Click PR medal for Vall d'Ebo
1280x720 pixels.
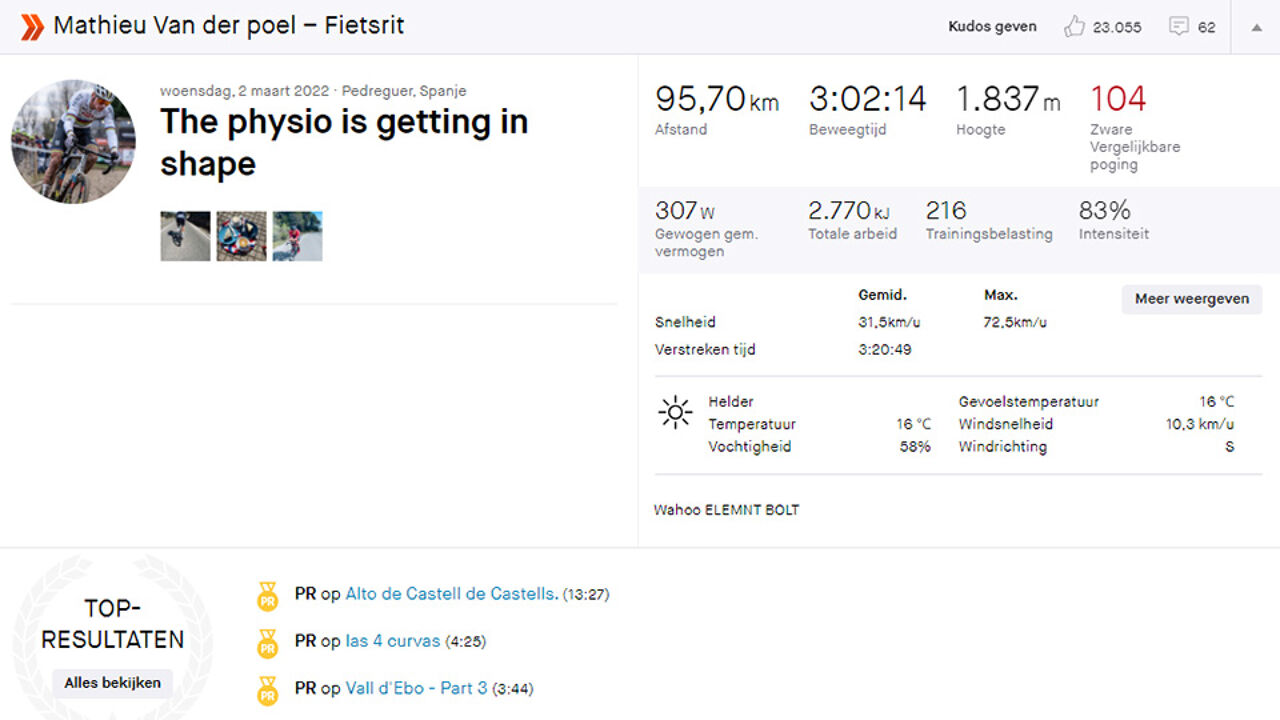click(267, 690)
